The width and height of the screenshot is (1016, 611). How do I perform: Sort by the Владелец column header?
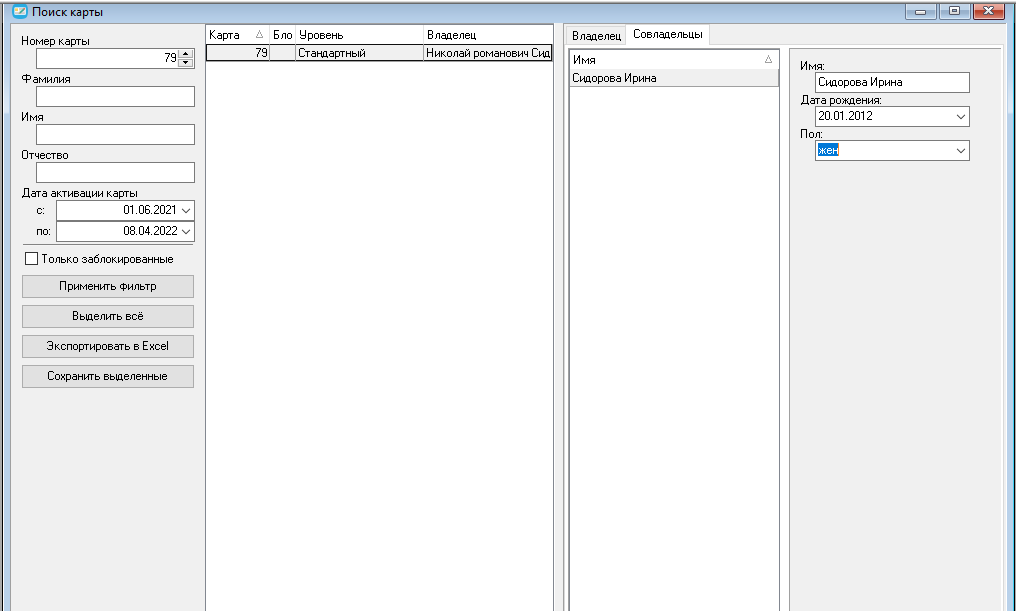488,35
